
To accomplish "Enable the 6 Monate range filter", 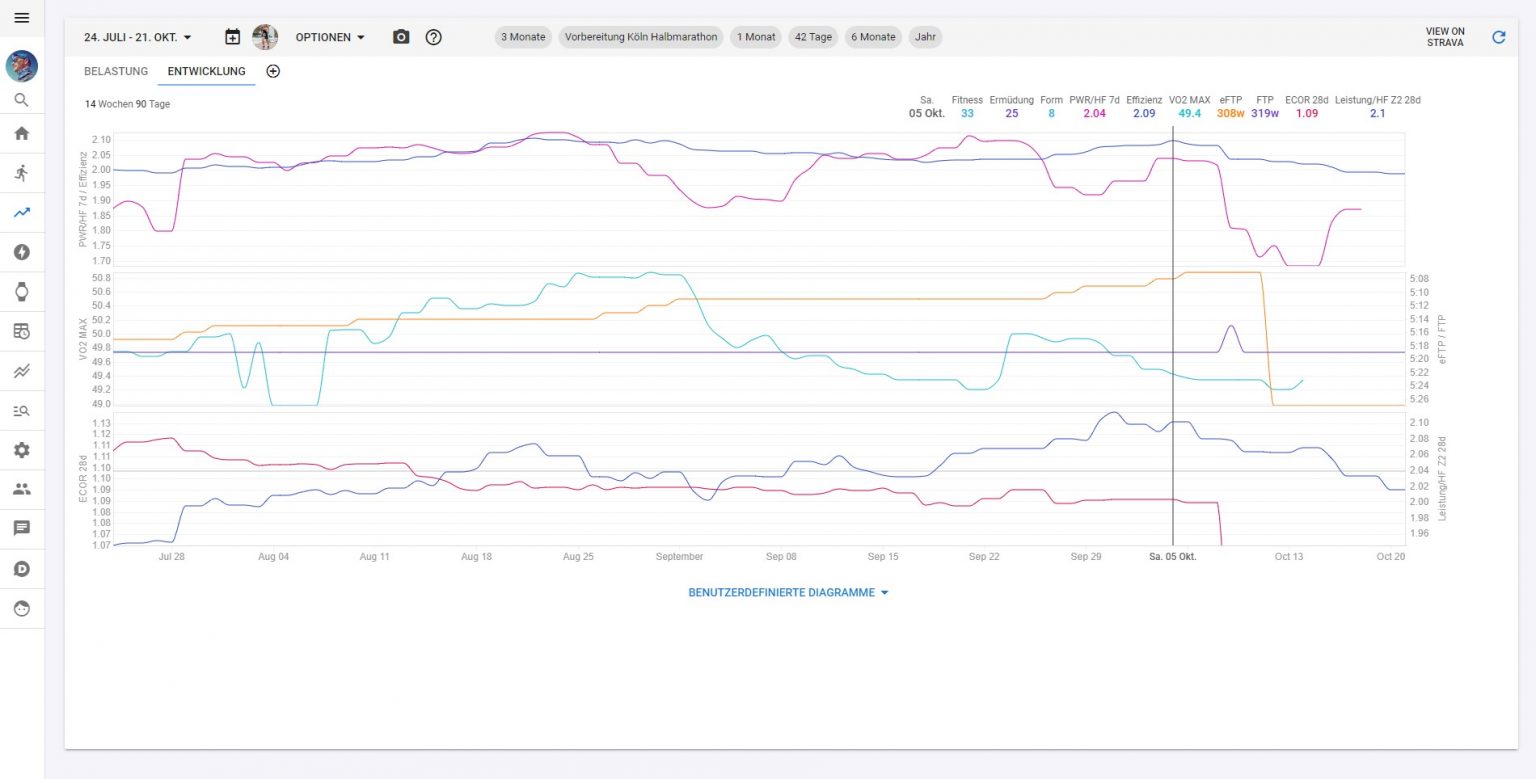I will coord(872,37).
